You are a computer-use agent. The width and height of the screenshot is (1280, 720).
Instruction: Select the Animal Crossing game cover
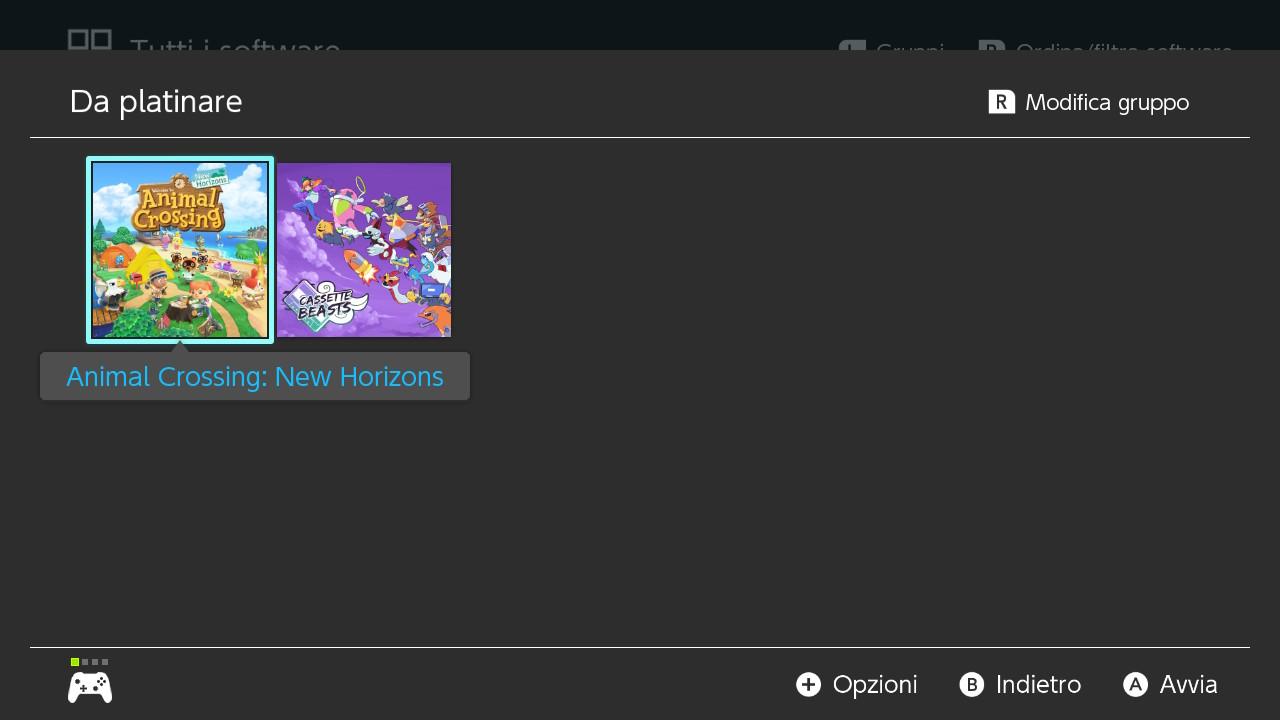(x=180, y=250)
